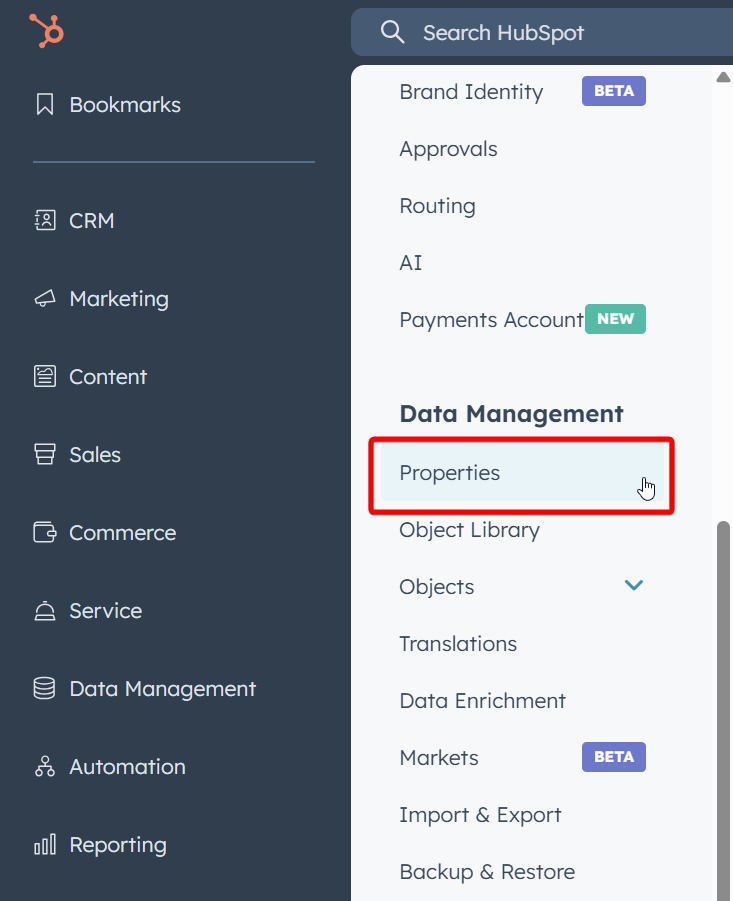Click the Marketing megaphone icon
The height and width of the screenshot is (901, 733).
tap(45, 298)
